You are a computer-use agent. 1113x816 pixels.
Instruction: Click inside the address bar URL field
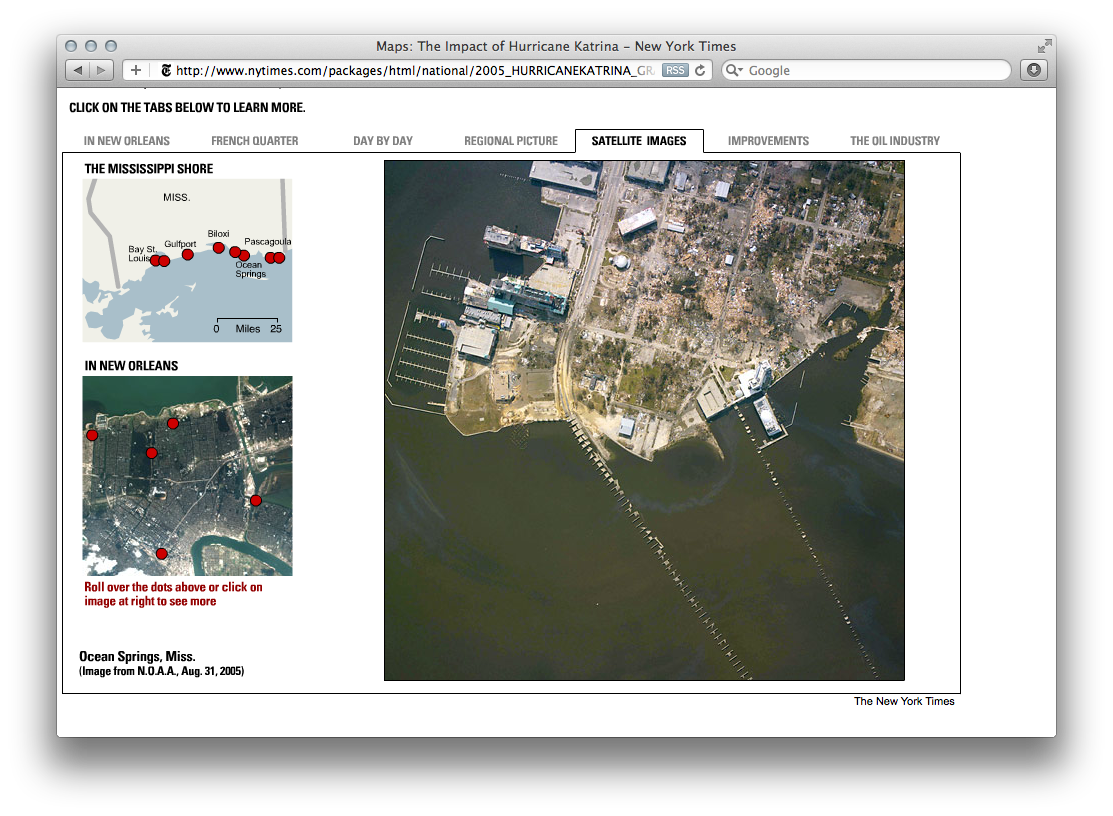420,70
